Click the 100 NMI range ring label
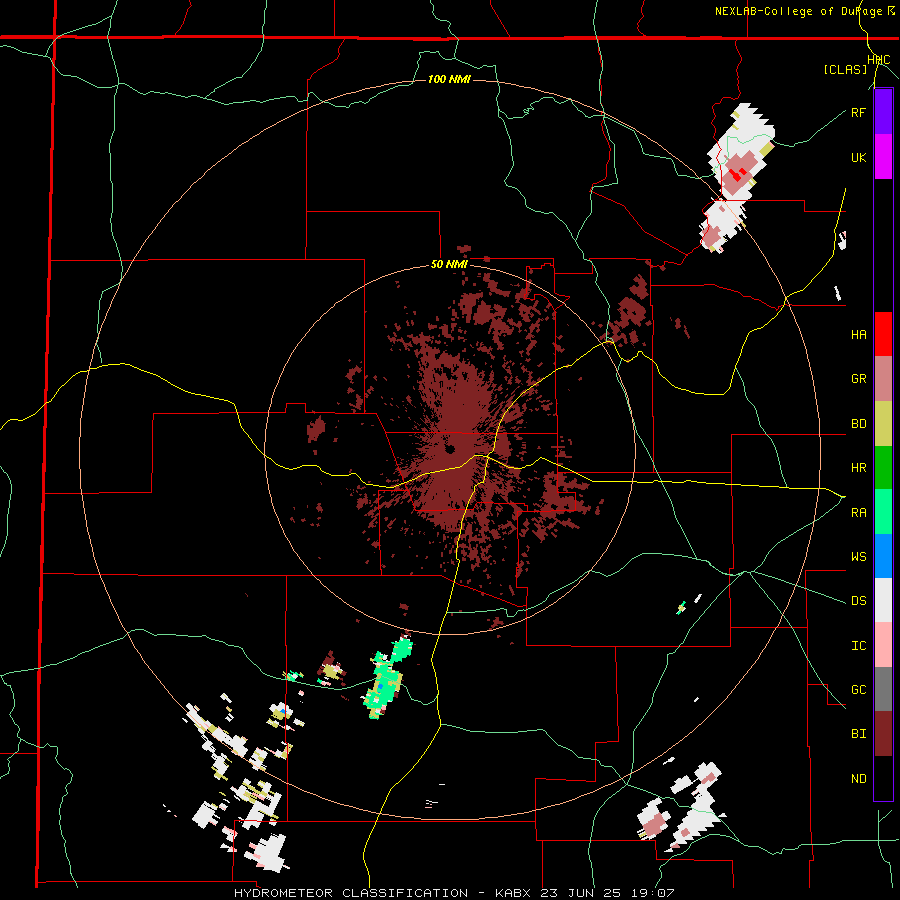The width and height of the screenshot is (900, 900). pyautogui.click(x=449, y=79)
